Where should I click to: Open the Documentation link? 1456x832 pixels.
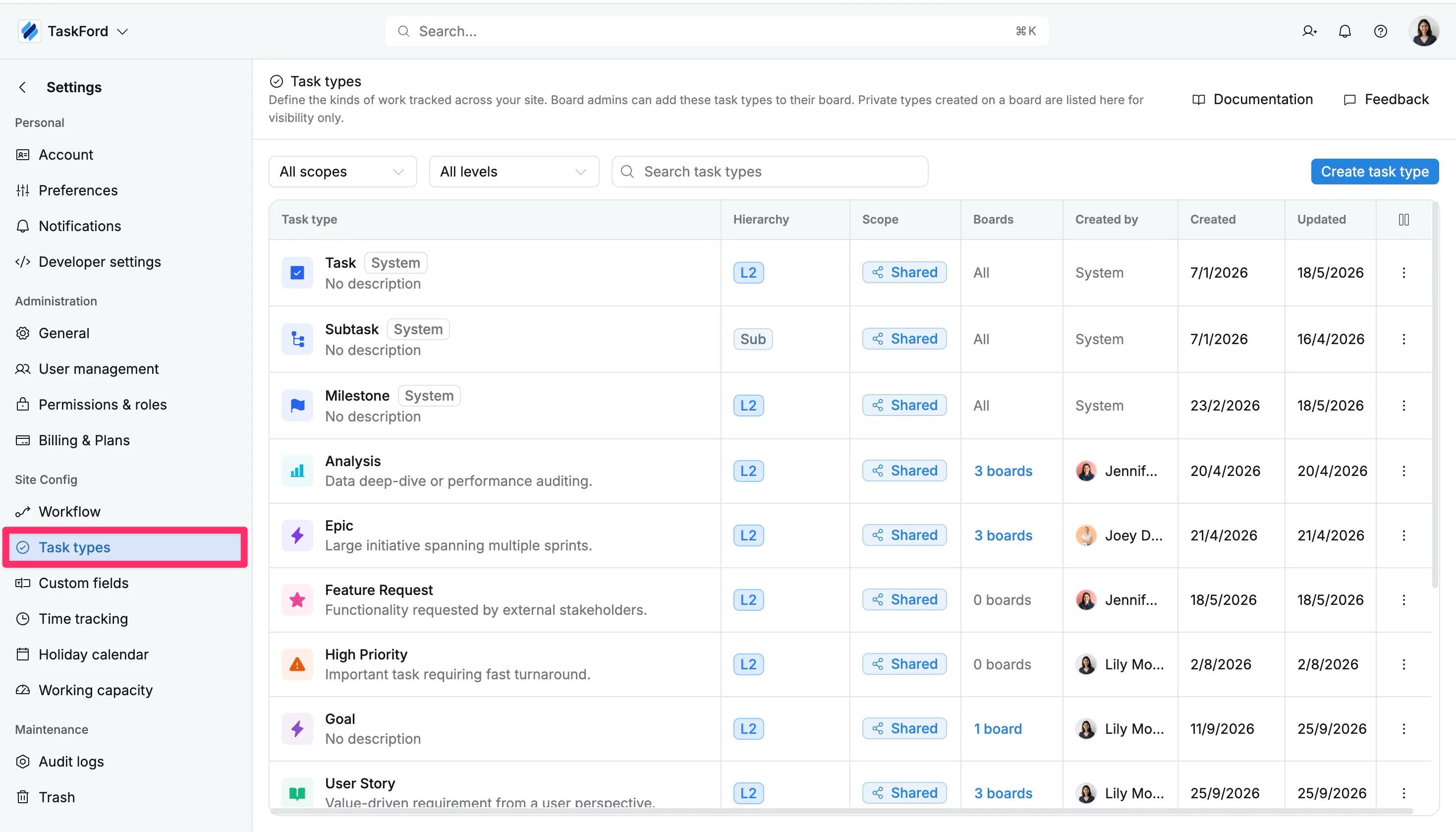(x=1253, y=100)
